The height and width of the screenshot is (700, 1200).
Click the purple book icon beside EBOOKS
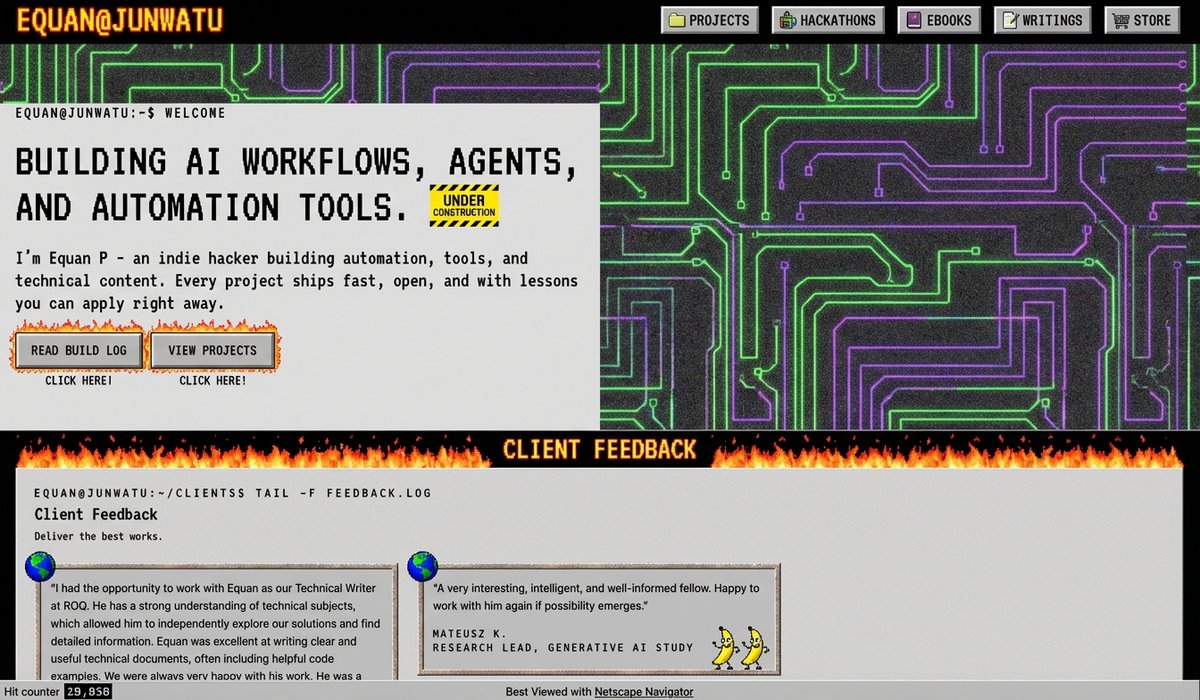tap(913, 19)
